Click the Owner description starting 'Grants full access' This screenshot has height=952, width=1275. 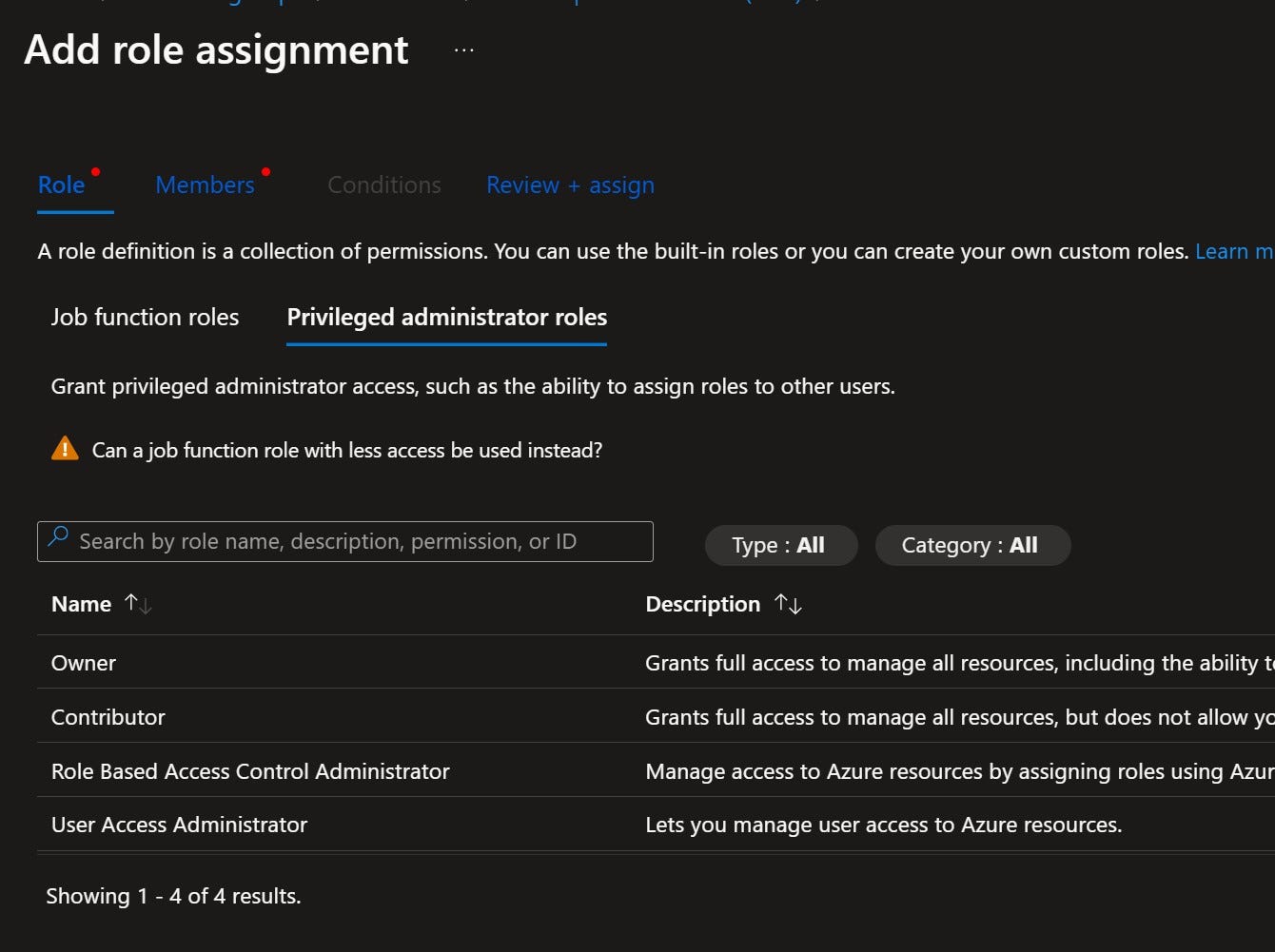959,663
